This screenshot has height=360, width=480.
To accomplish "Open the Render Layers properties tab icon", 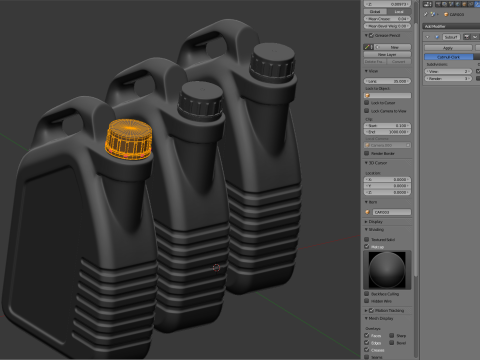I will coord(445,4).
